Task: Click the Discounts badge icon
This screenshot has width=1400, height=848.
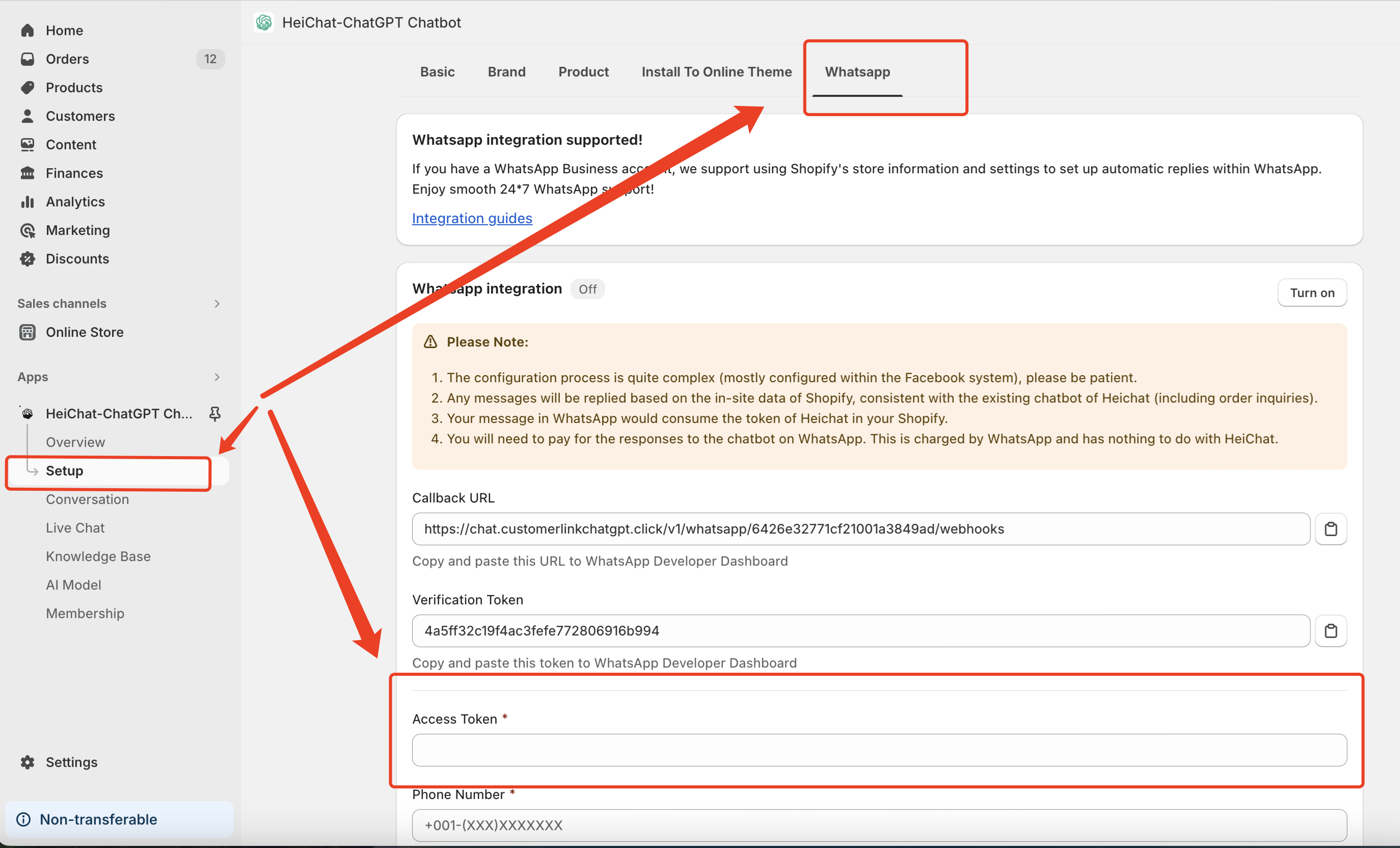Action: point(28,258)
